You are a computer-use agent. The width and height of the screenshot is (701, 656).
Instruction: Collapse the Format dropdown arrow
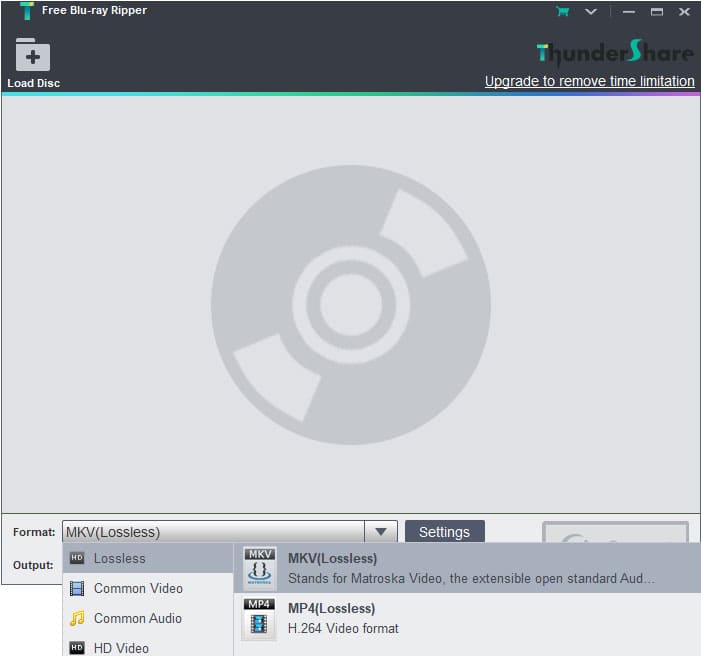[x=381, y=532]
